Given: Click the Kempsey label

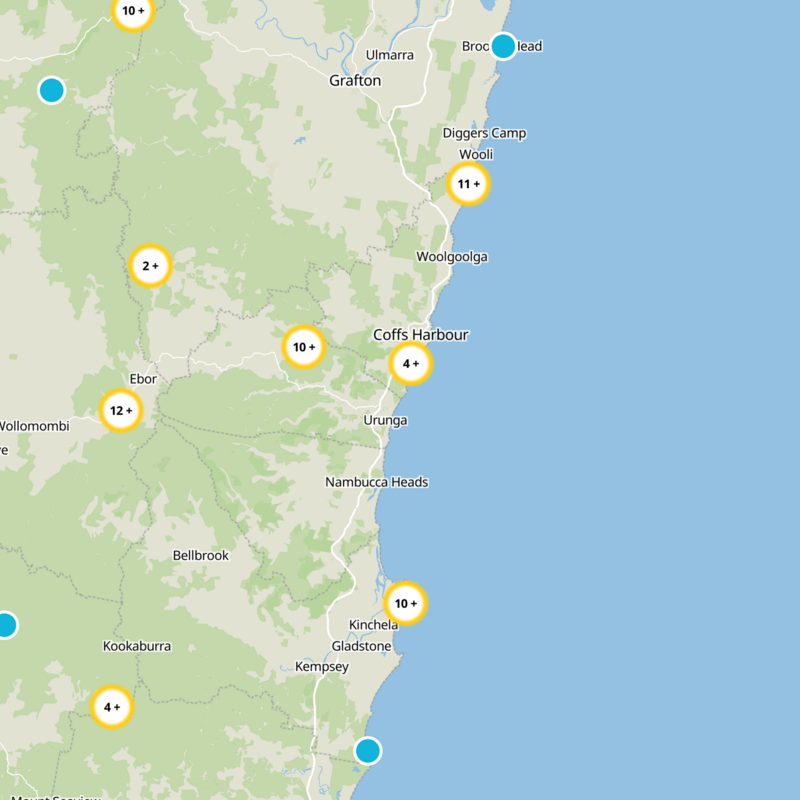Looking at the screenshot, I should [322, 667].
